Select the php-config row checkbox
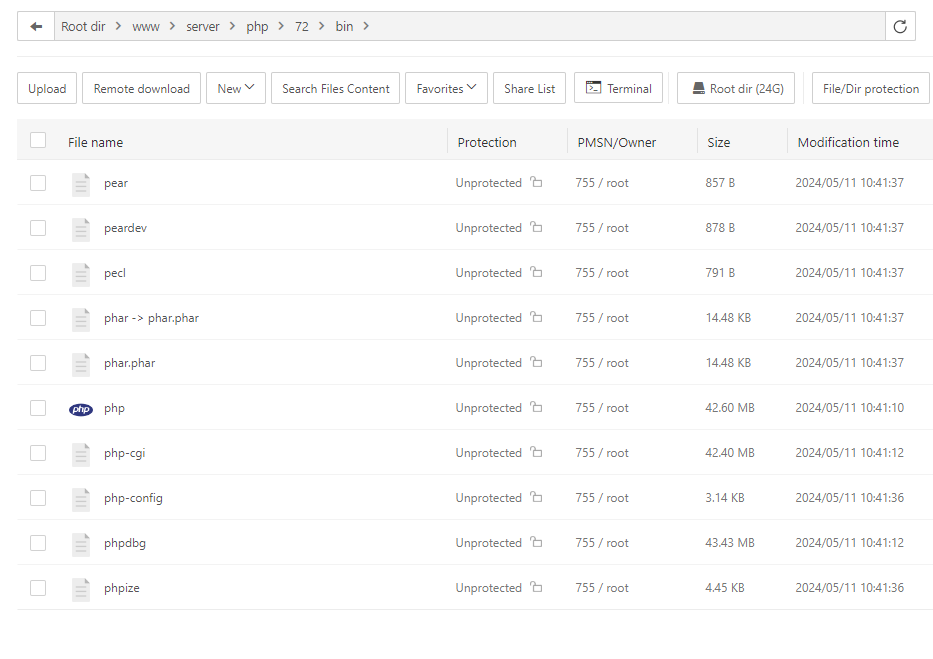This screenshot has width=933, height=659. (x=38, y=498)
